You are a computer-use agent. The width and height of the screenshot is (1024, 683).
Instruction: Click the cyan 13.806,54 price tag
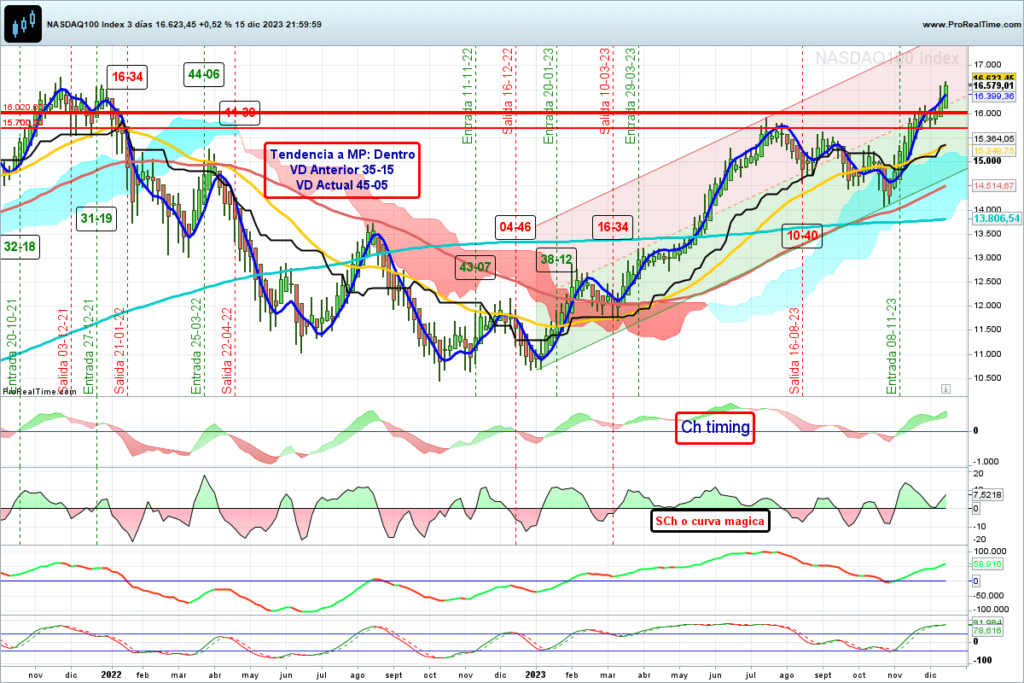pos(995,219)
